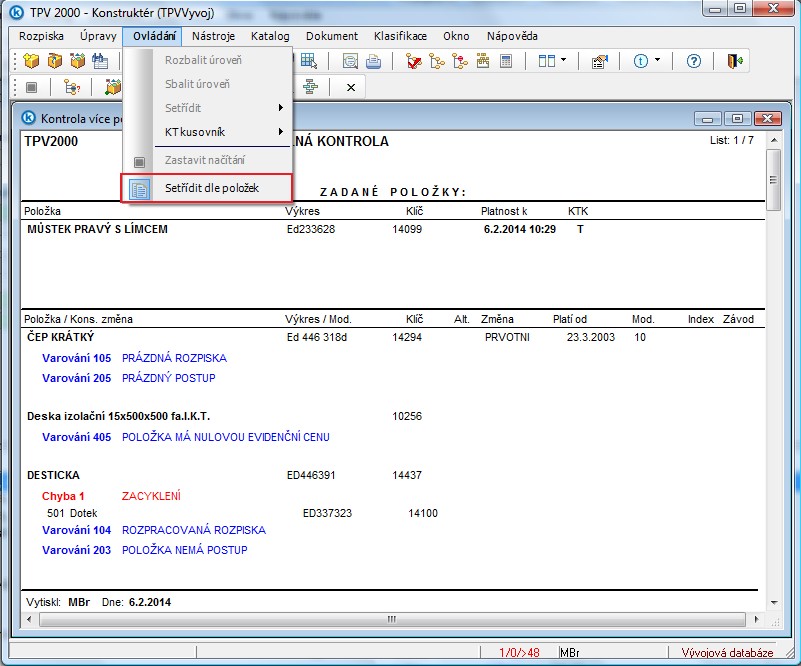This screenshot has width=801, height=666.
Task: Click drawing number Ed233628
Action: (x=311, y=229)
